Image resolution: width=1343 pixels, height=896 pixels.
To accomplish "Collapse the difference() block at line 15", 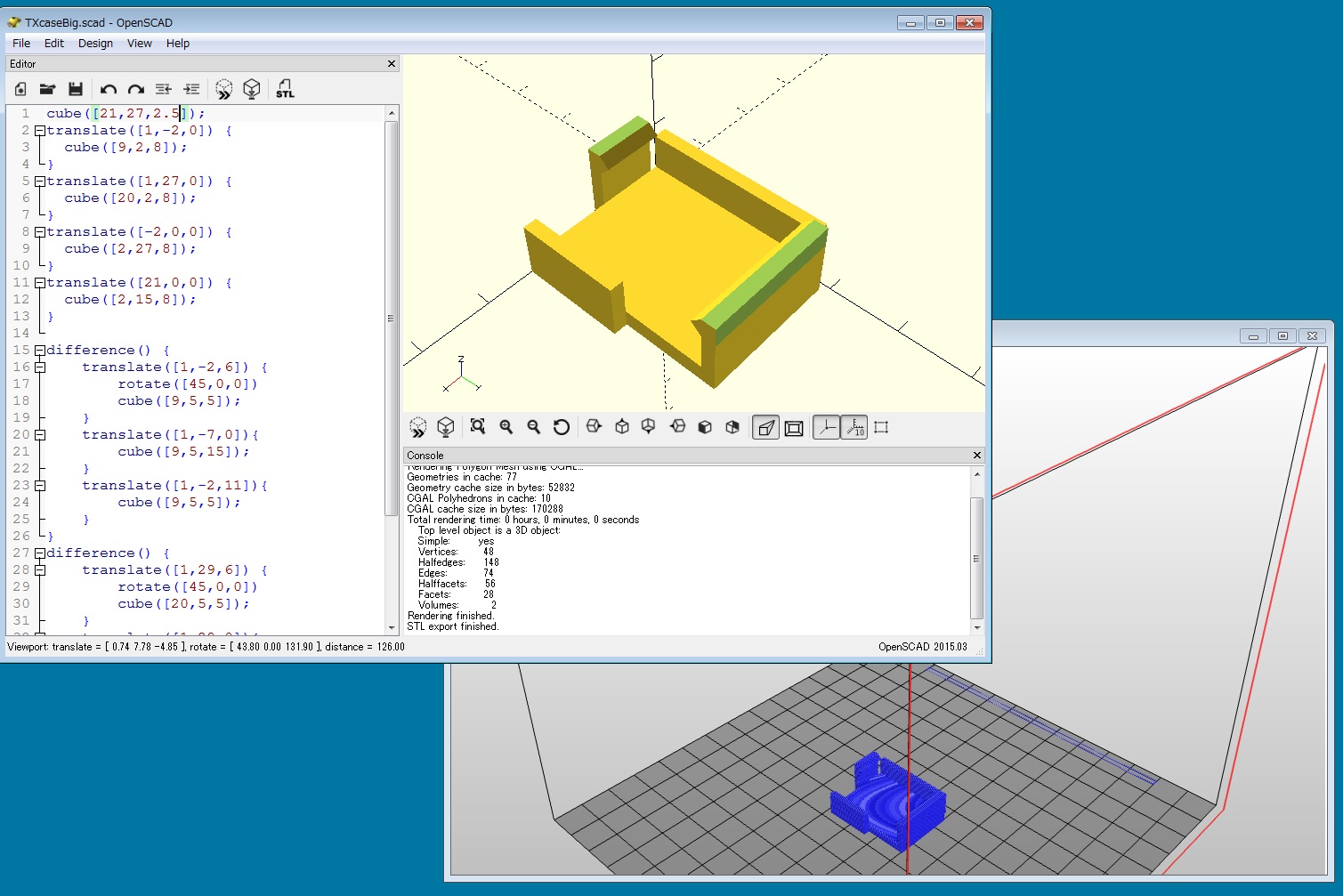I will 39,351.
